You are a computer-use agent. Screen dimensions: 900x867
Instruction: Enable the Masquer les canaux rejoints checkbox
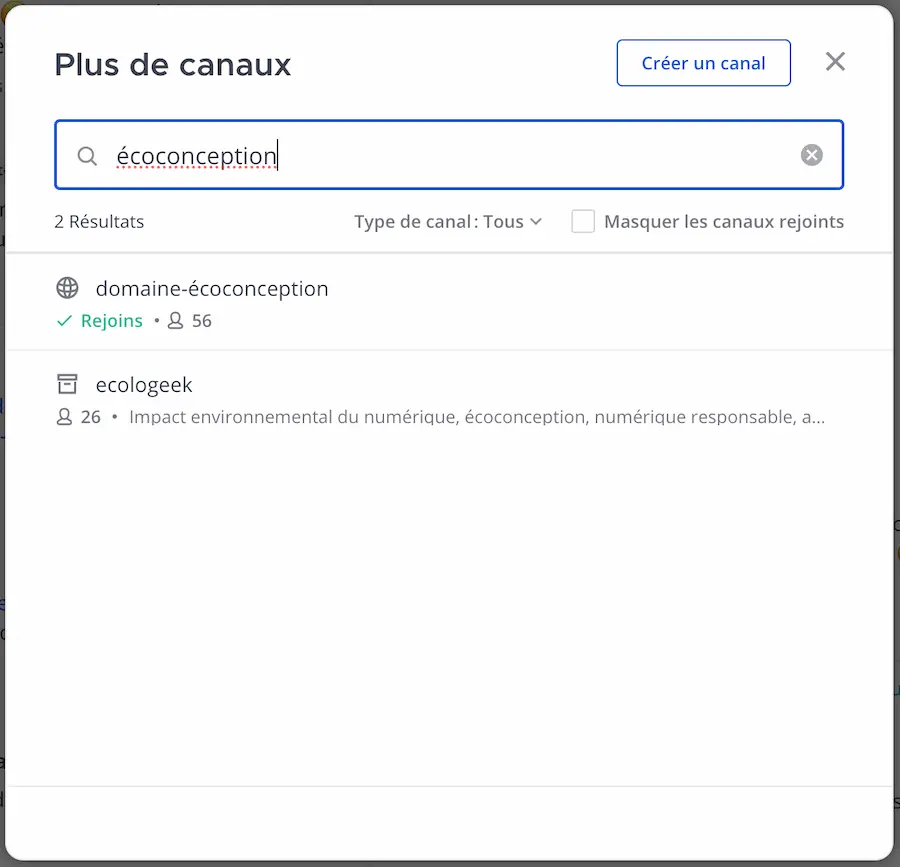coord(583,221)
